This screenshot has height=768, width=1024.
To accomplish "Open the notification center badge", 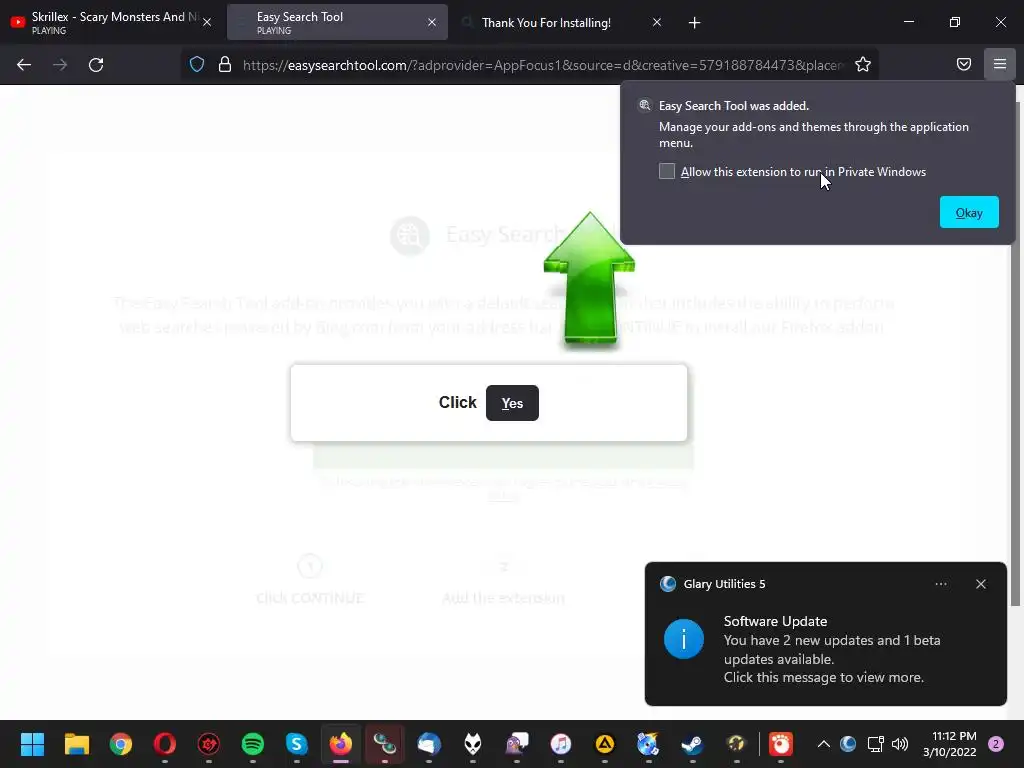I will (996, 744).
